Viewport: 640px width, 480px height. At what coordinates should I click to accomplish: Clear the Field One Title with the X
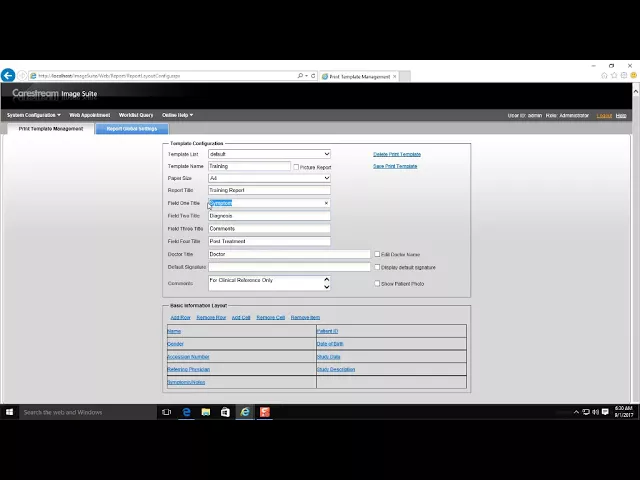[326, 203]
